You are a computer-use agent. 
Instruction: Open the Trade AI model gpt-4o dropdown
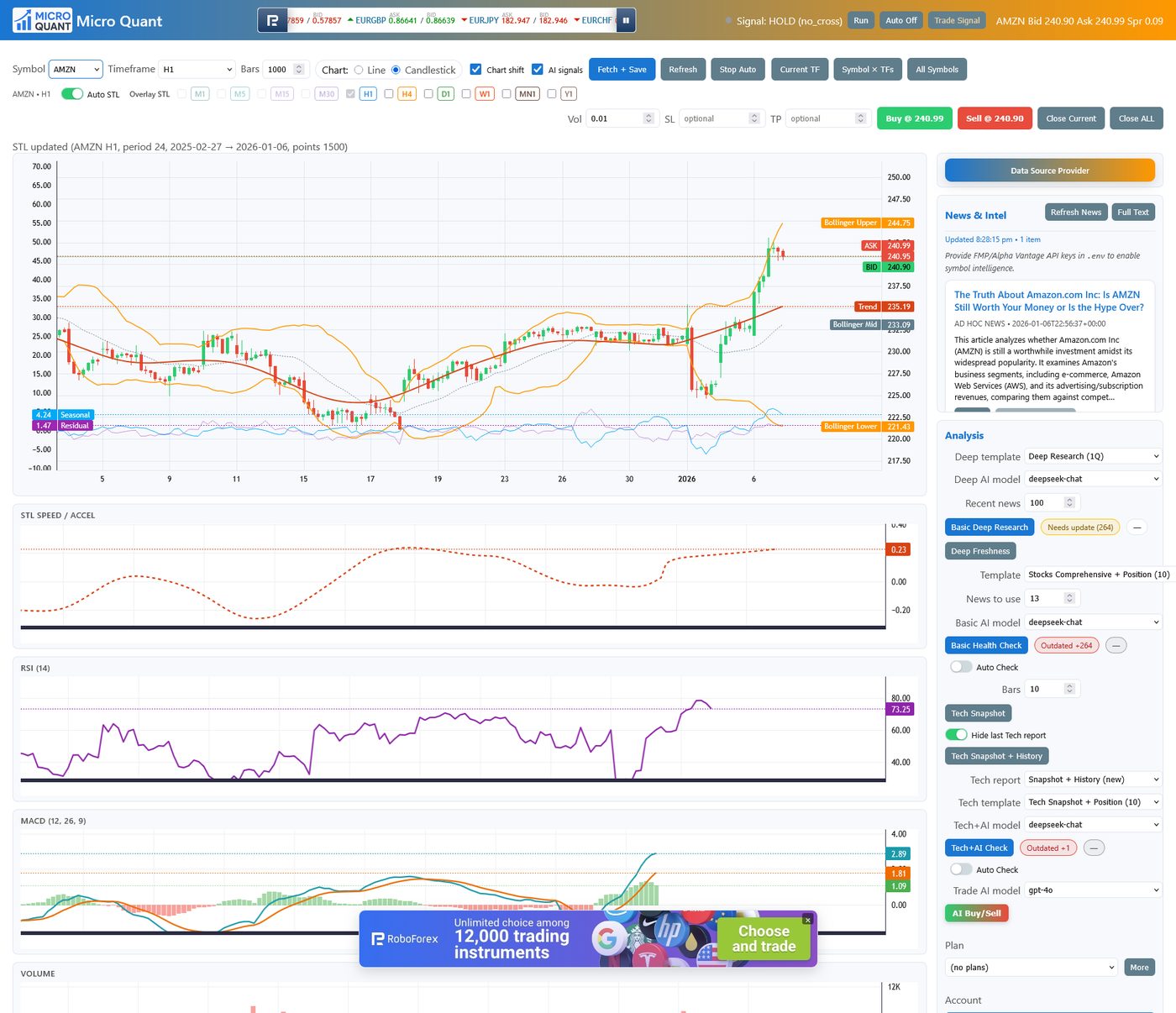[x=1094, y=890]
